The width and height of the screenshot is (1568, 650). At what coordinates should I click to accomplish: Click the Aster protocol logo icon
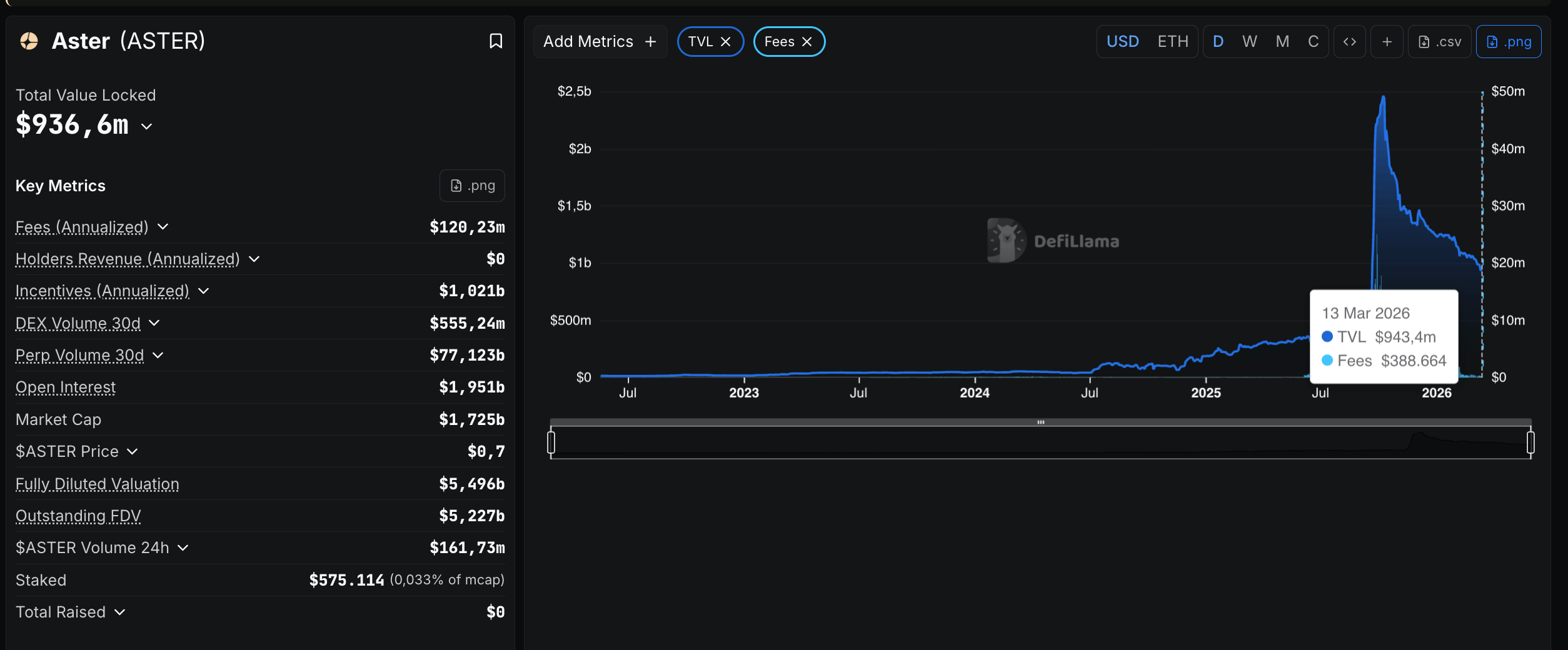(x=29, y=41)
